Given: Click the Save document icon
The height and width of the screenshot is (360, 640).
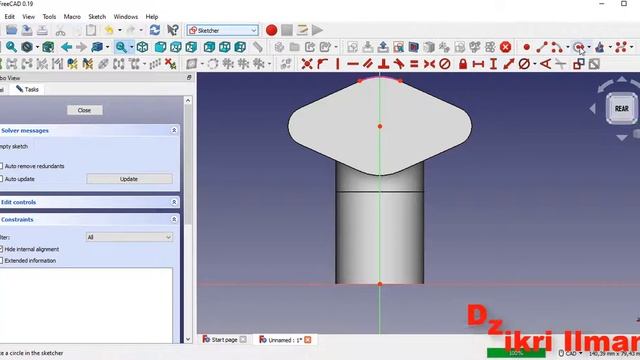Looking at the screenshot, I should pos(27,30).
